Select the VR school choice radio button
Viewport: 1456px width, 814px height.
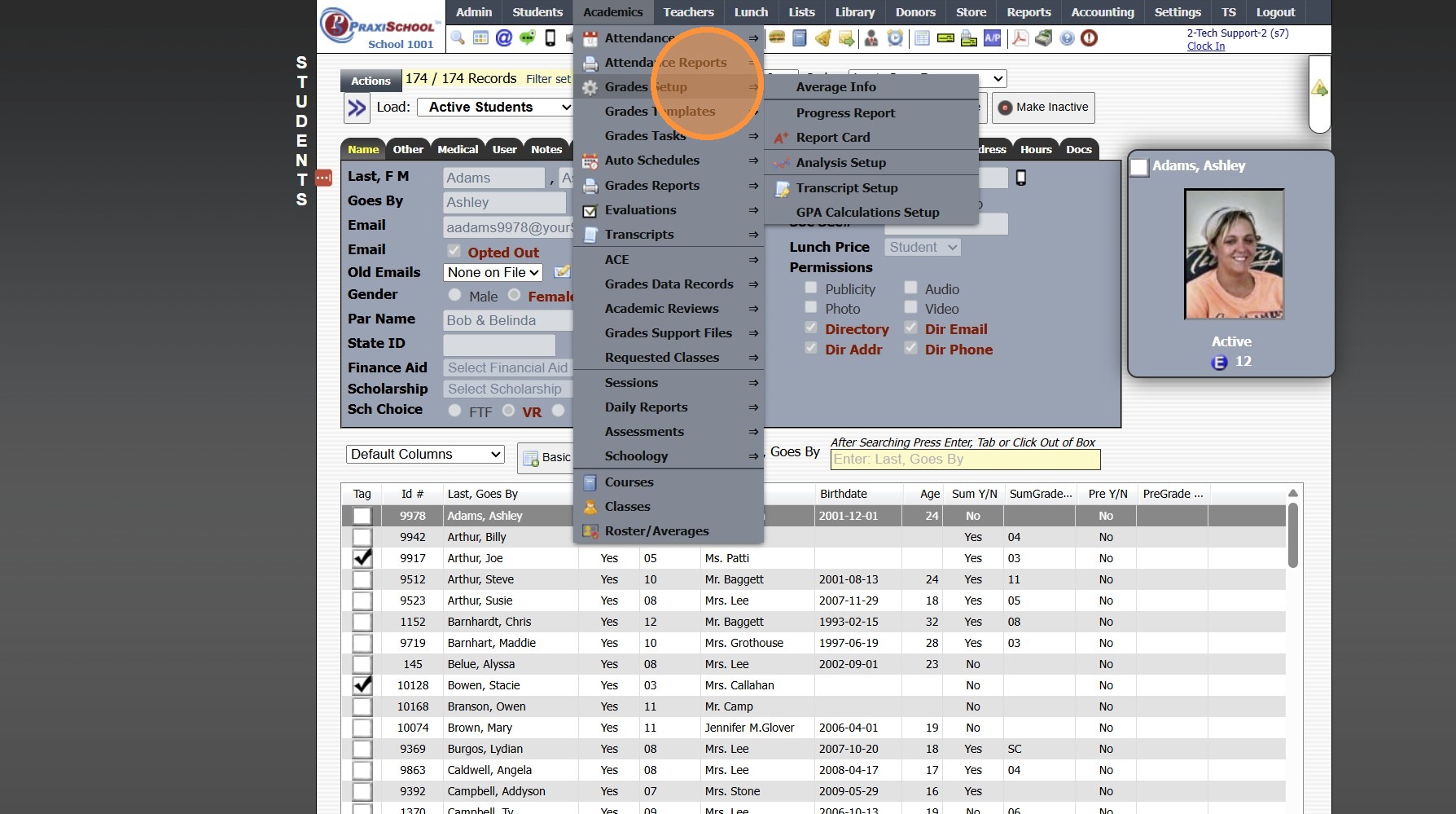[508, 411]
